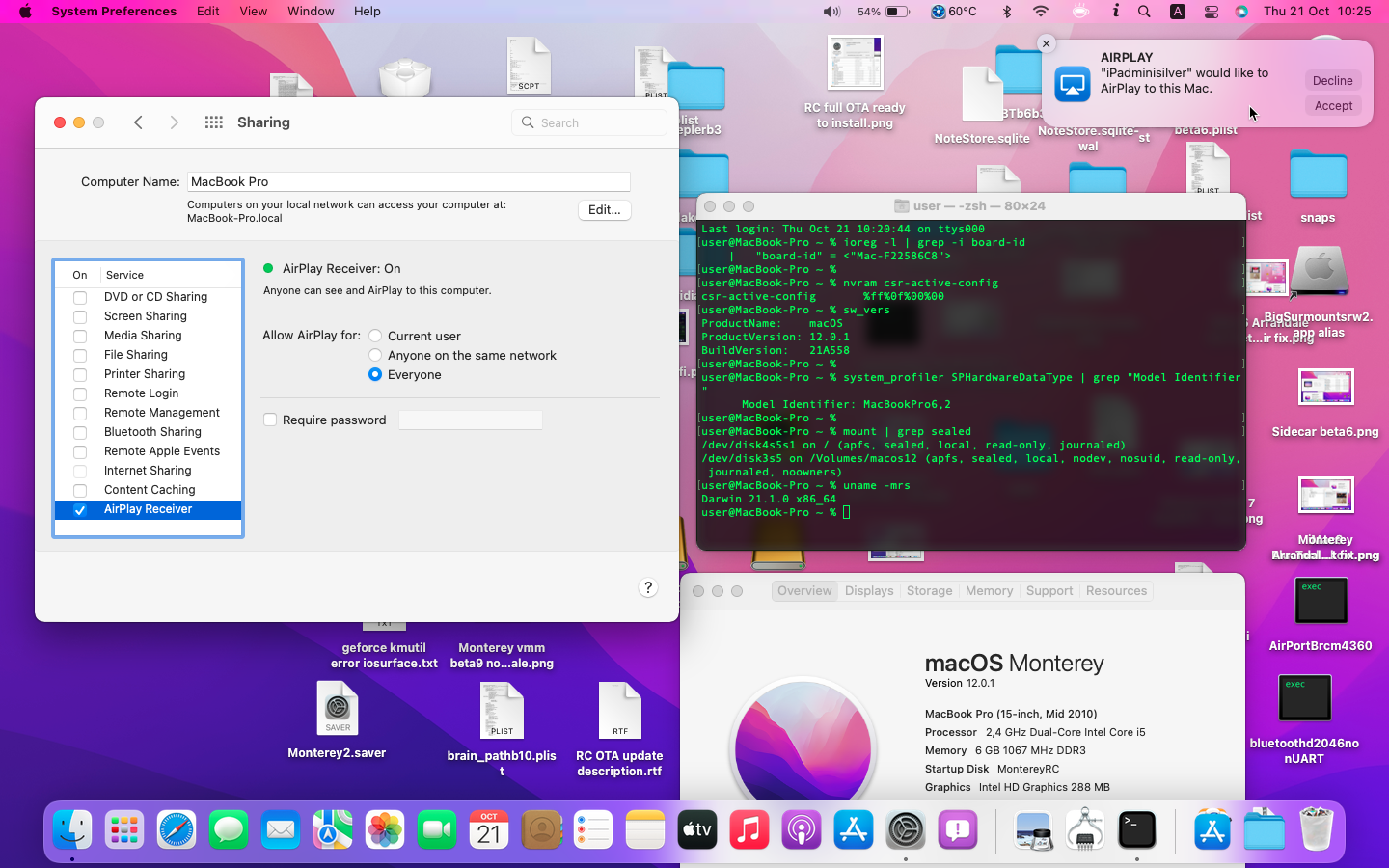
Task: Open Support tab in About This Mac
Action: (x=1049, y=591)
